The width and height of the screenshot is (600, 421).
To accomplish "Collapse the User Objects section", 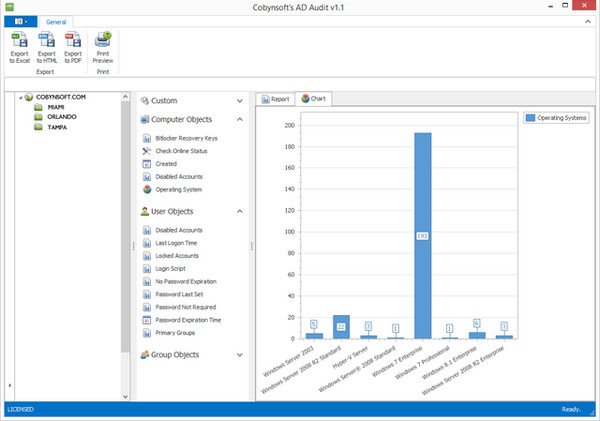I will click(240, 211).
